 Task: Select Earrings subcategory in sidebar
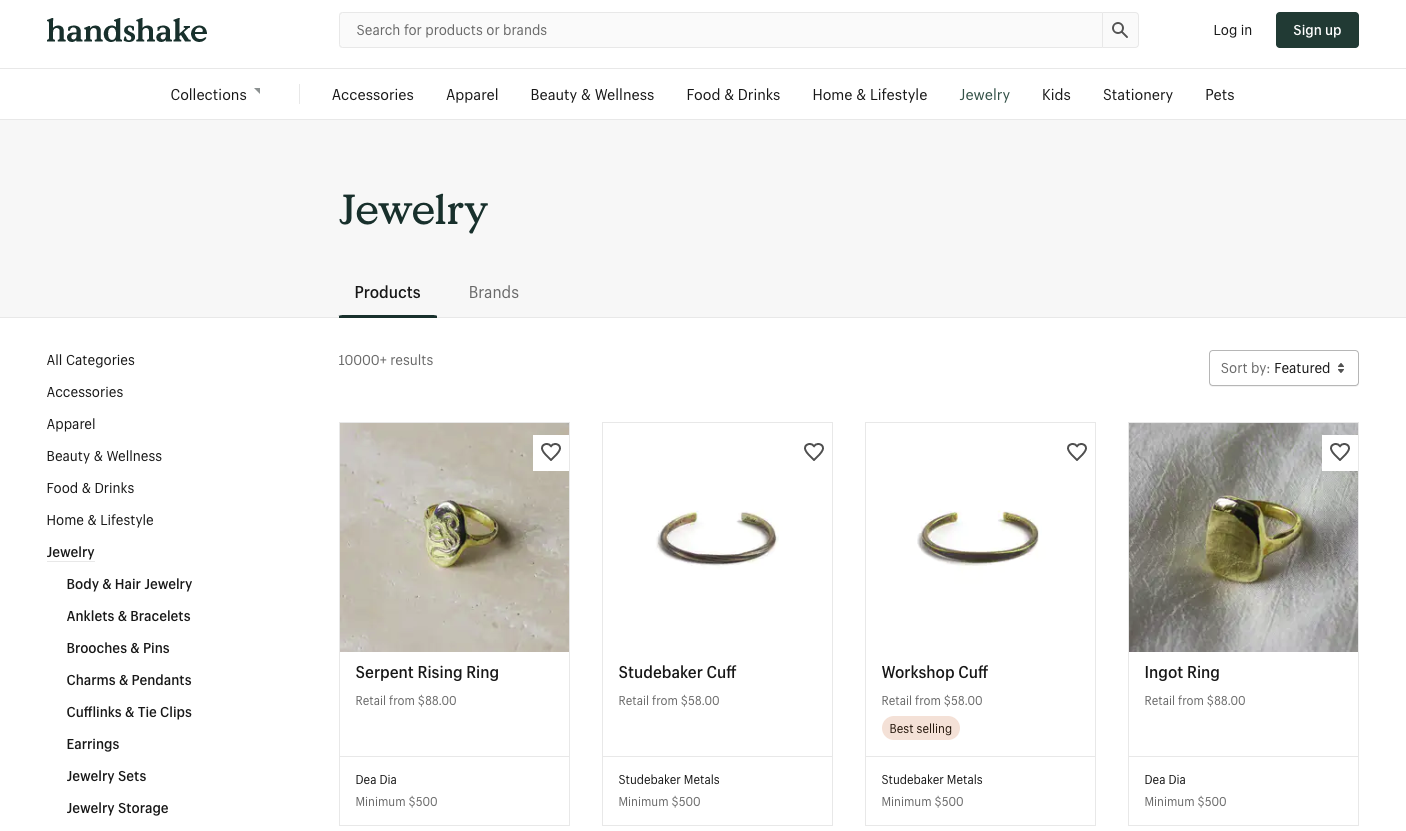pos(93,744)
